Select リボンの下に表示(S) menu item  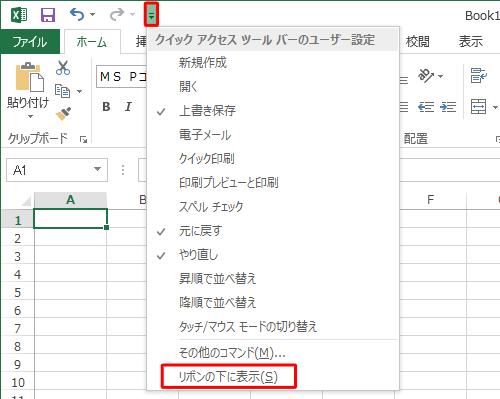pos(273,377)
